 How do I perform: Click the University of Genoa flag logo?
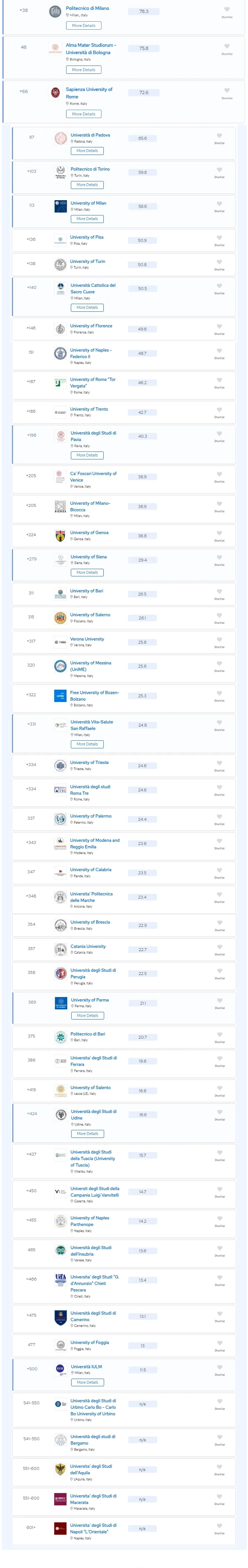(x=60, y=536)
